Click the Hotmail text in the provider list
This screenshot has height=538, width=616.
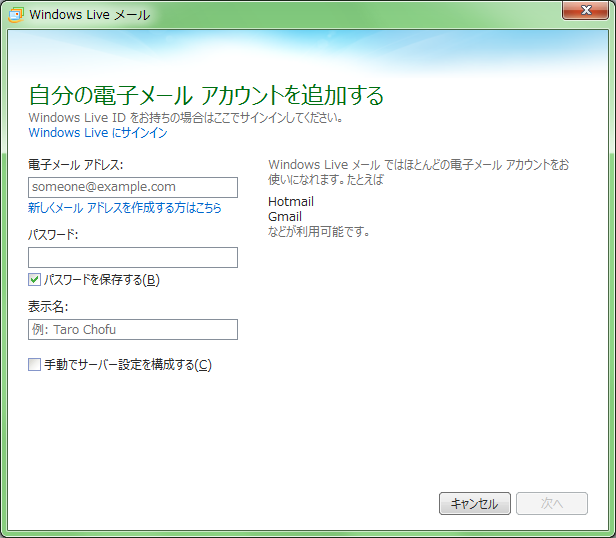click(291, 202)
